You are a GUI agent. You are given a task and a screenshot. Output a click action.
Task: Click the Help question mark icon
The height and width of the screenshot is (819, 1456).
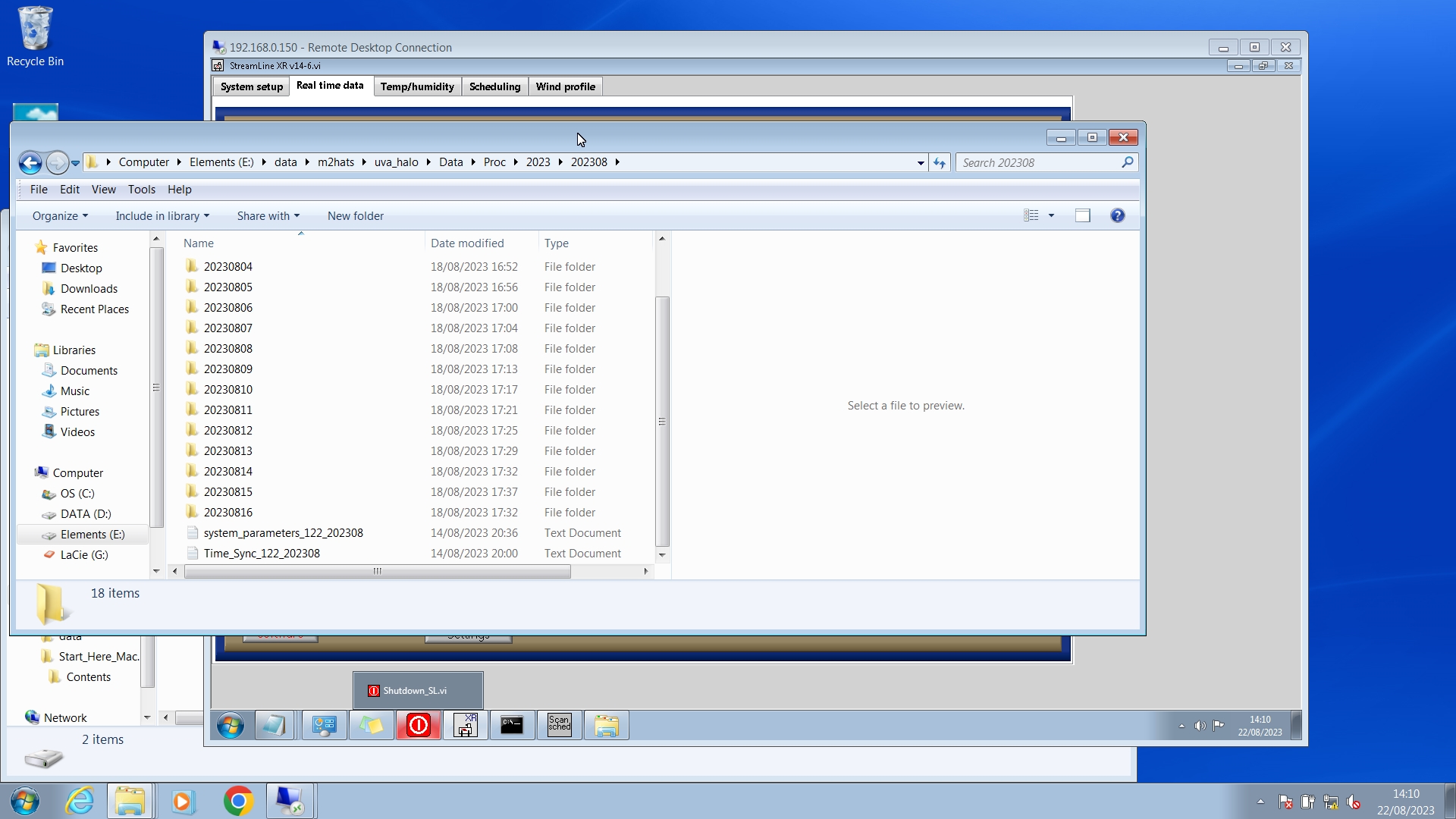(x=1117, y=216)
